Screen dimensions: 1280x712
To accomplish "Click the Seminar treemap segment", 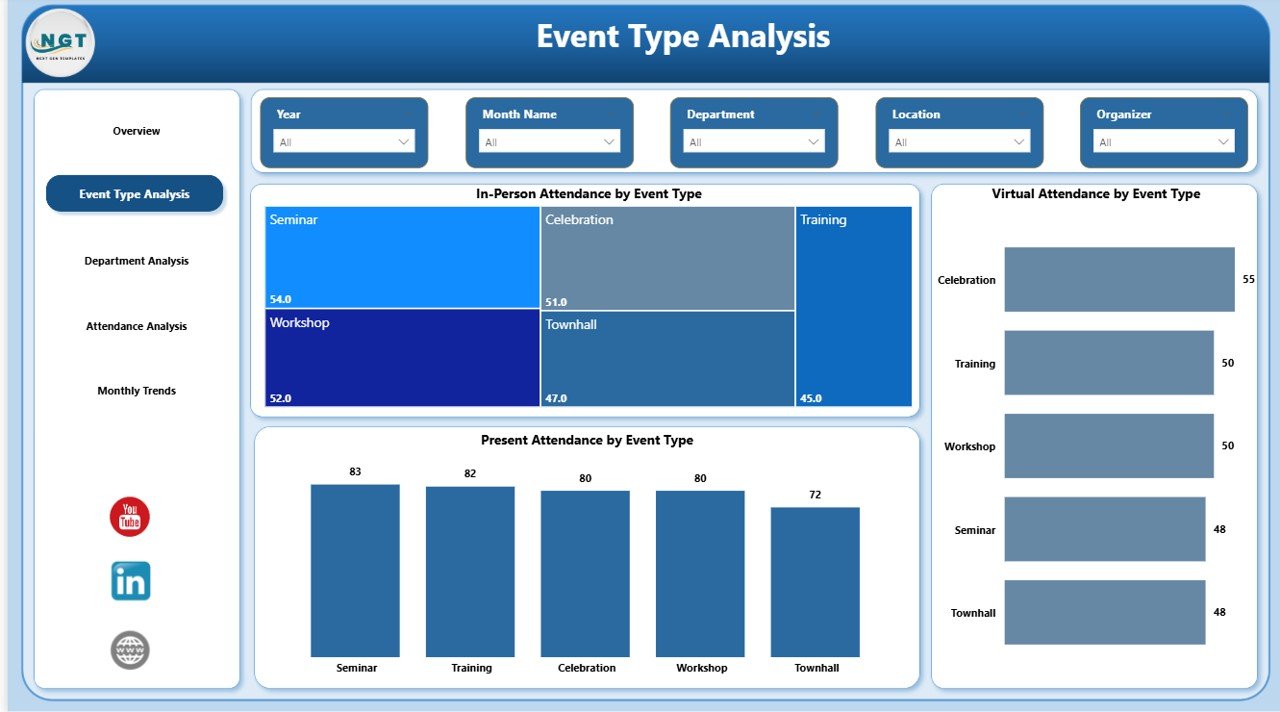I will 400,255.
